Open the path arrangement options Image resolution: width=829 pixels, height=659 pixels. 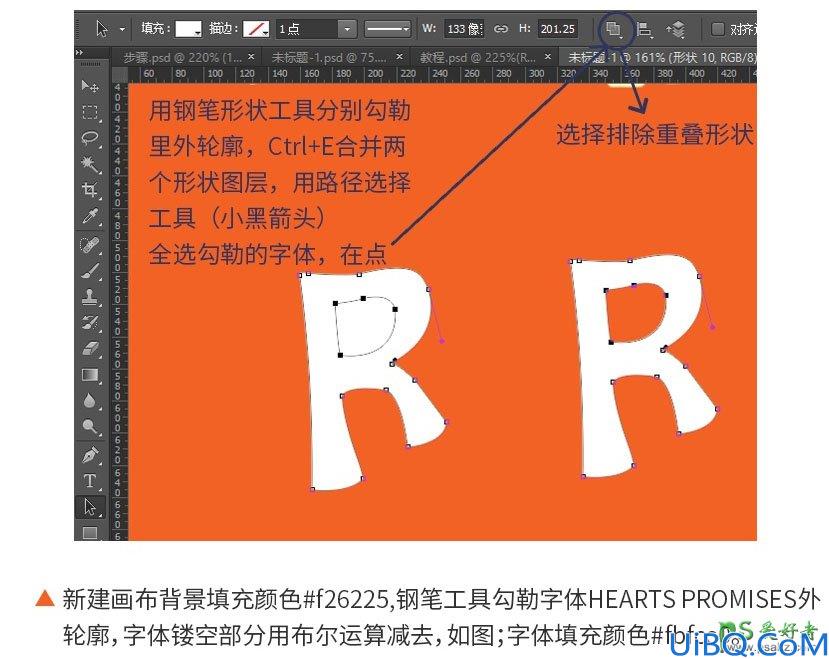(x=676, y=30)
